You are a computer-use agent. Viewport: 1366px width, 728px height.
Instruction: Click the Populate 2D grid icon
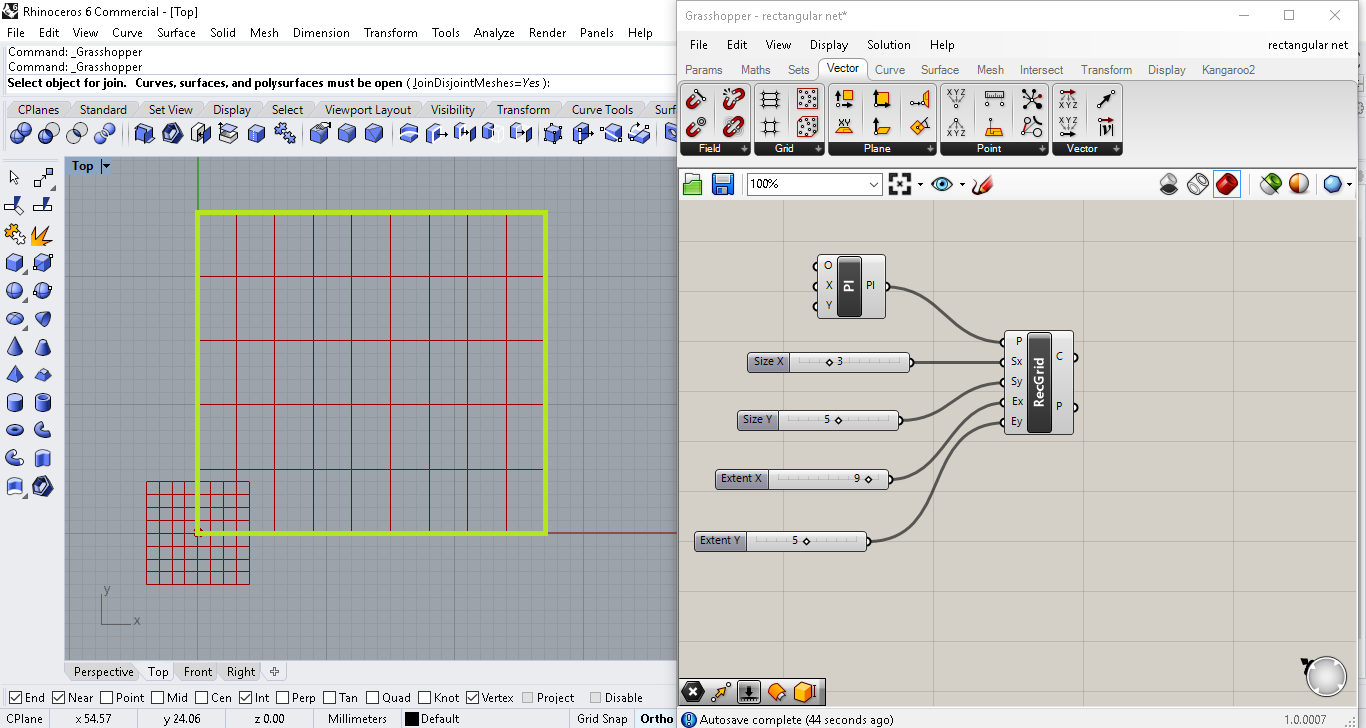[808, 99]
